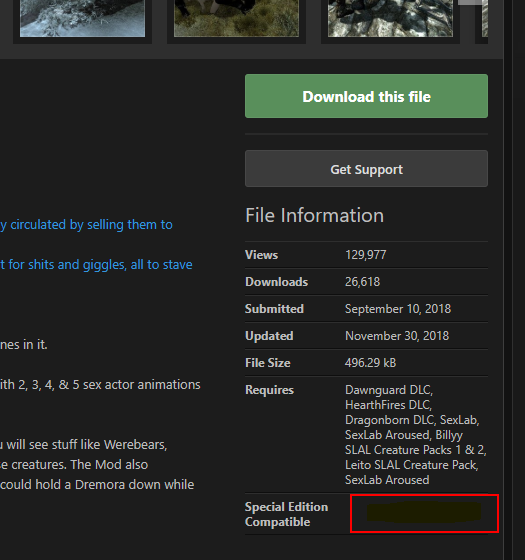Click the Views label
Screen dimensions: 525x560
(x=261, y=255)
